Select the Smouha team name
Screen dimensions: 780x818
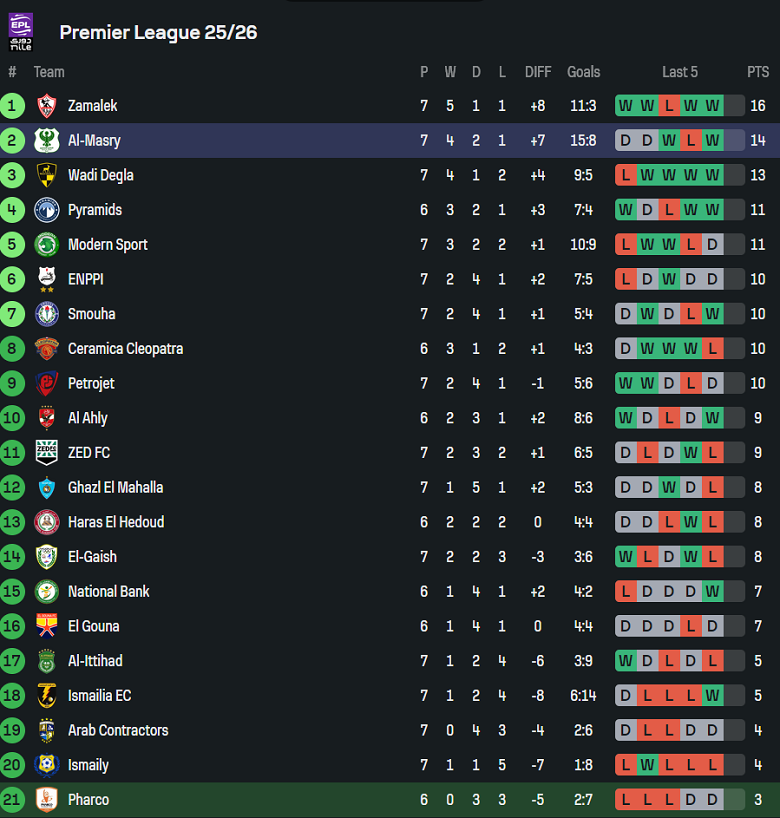(91, 314)
